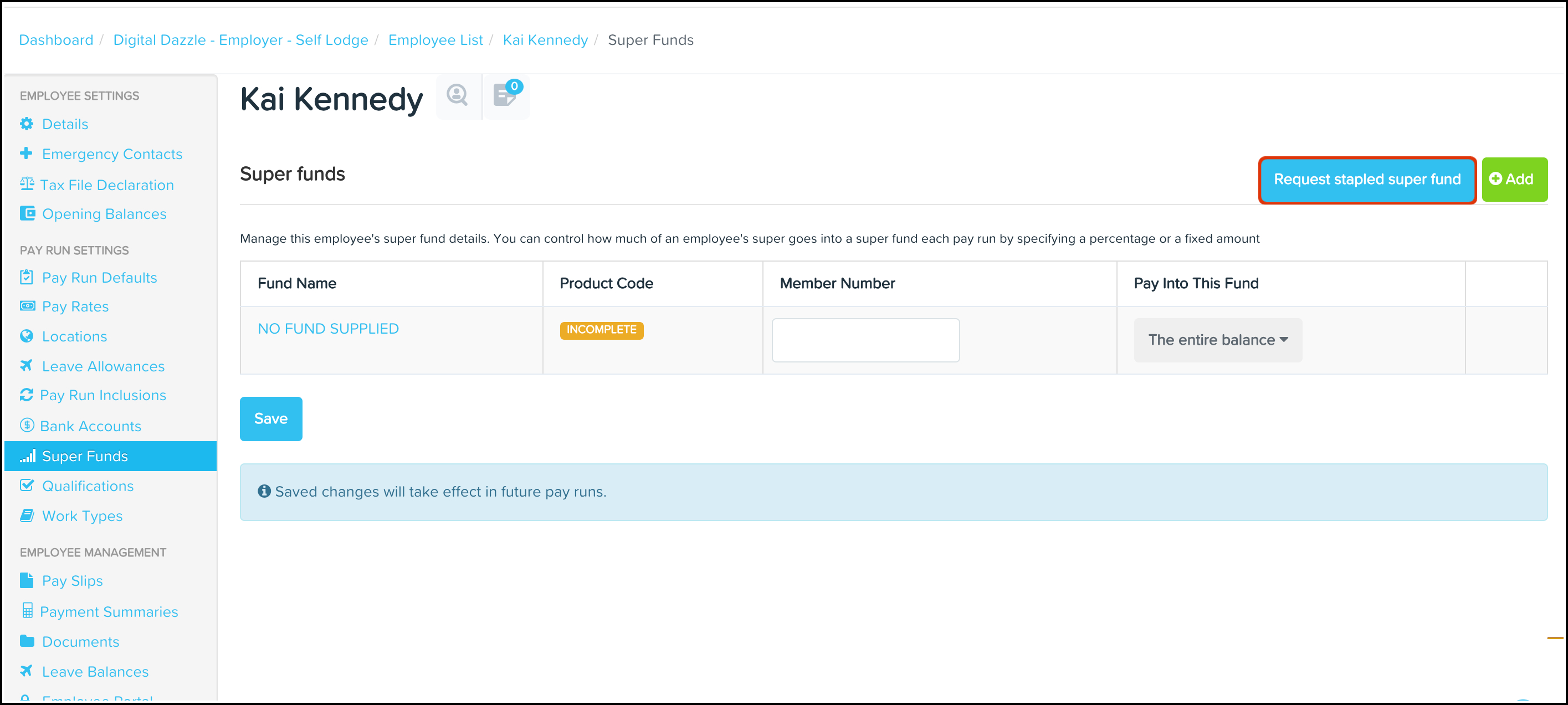Click the green Add button
Image resolution: width=1568 pixels, height=705 pixels.
click(1514, 179)
